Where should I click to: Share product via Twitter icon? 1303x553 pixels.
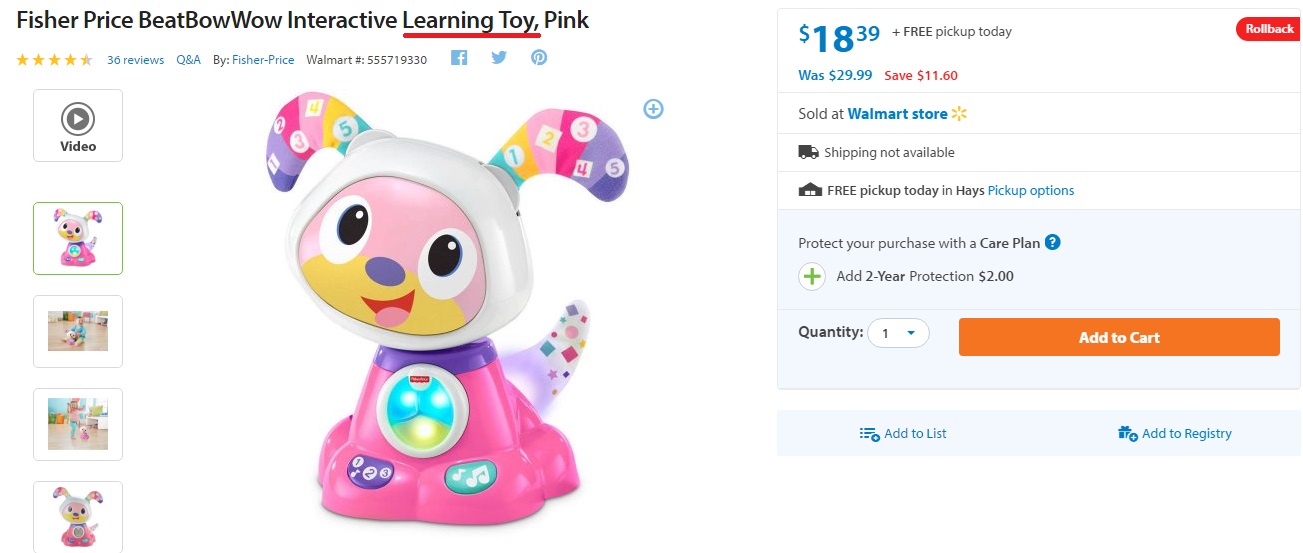coord(499,58)
